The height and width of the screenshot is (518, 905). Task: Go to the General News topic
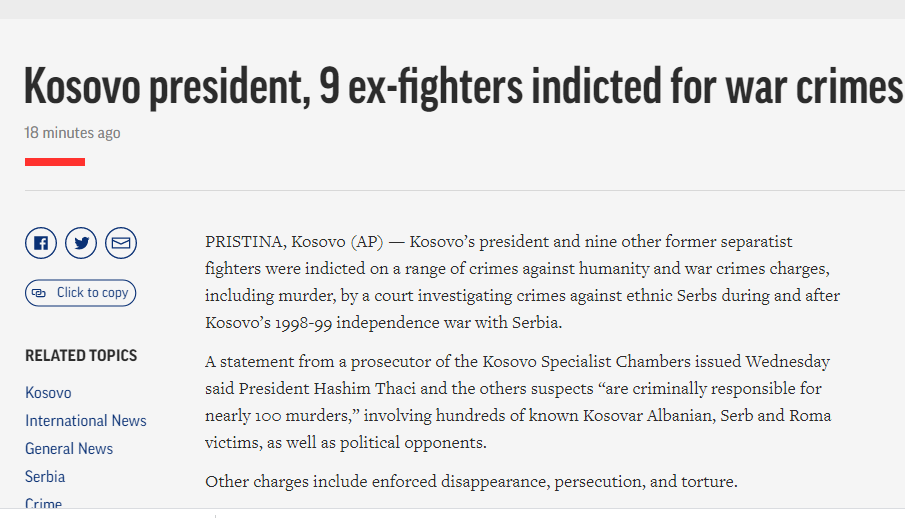coord(69,449)
